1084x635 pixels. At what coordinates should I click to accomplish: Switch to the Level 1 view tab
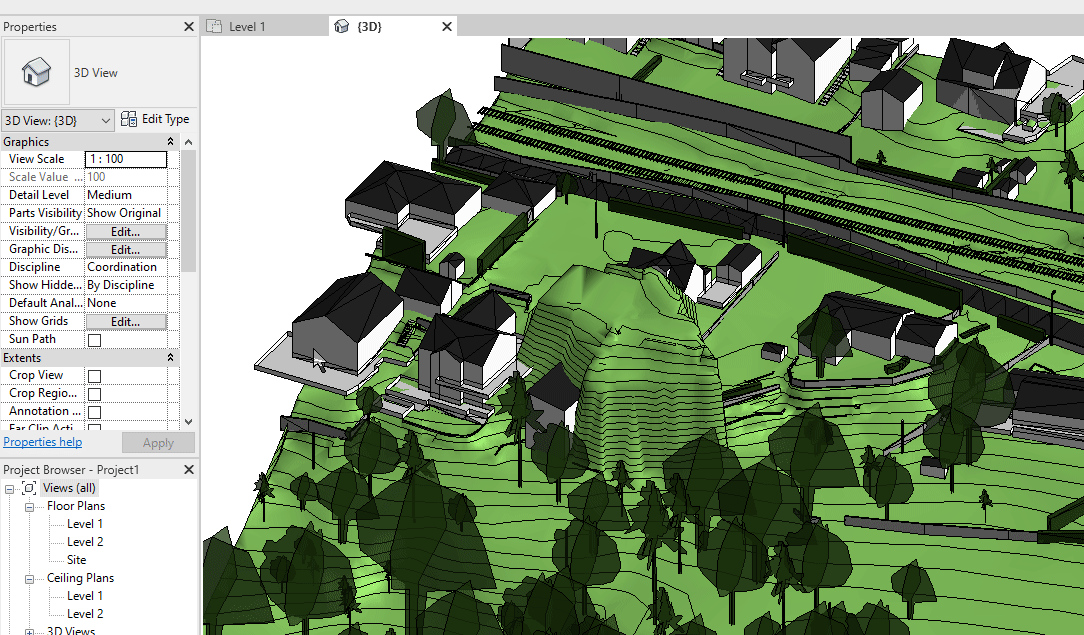coord(265,27)
